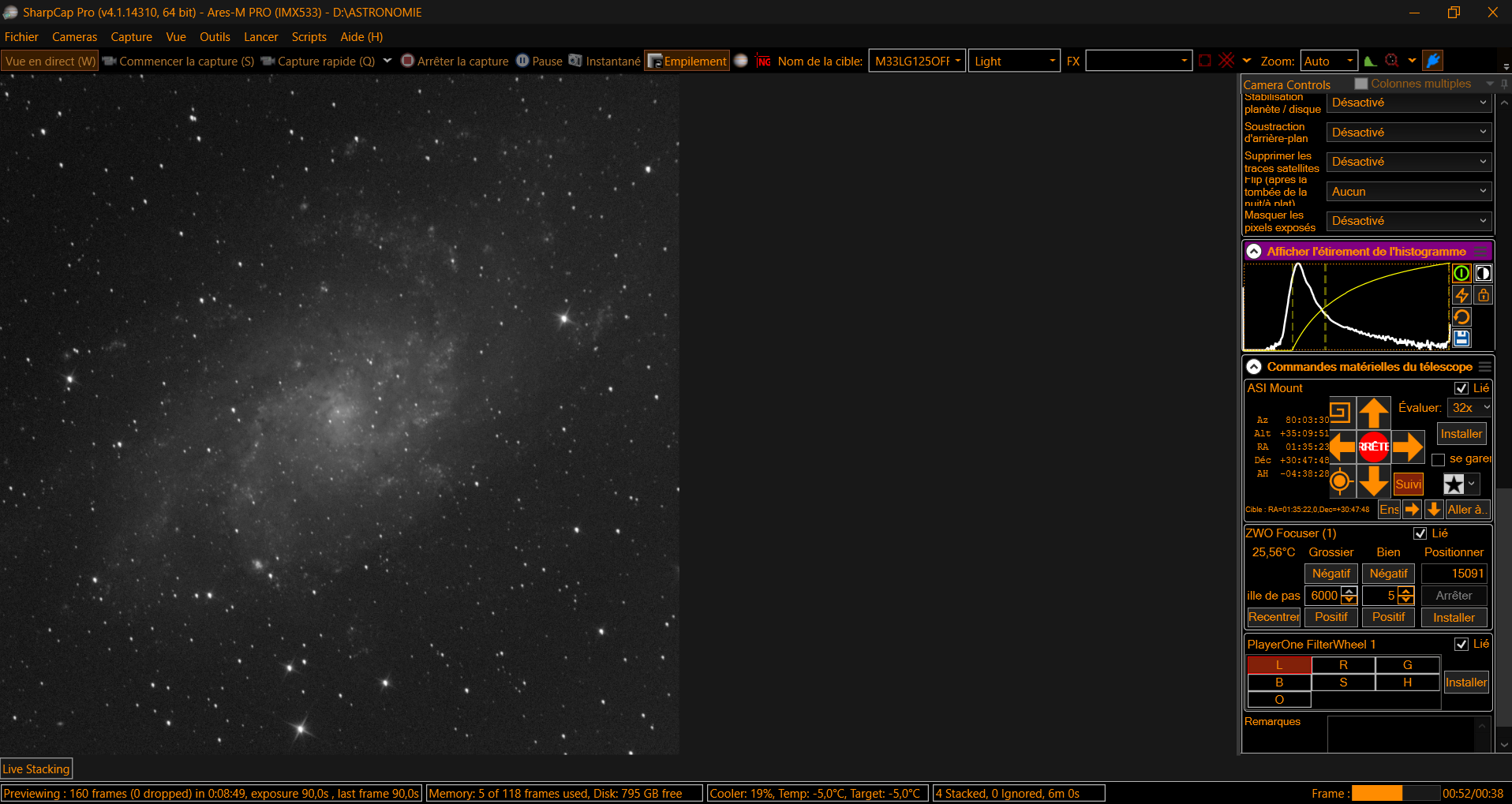Click the Instantané snapshot icon
Screen dimensions: 1512x804
coord(575,61)
